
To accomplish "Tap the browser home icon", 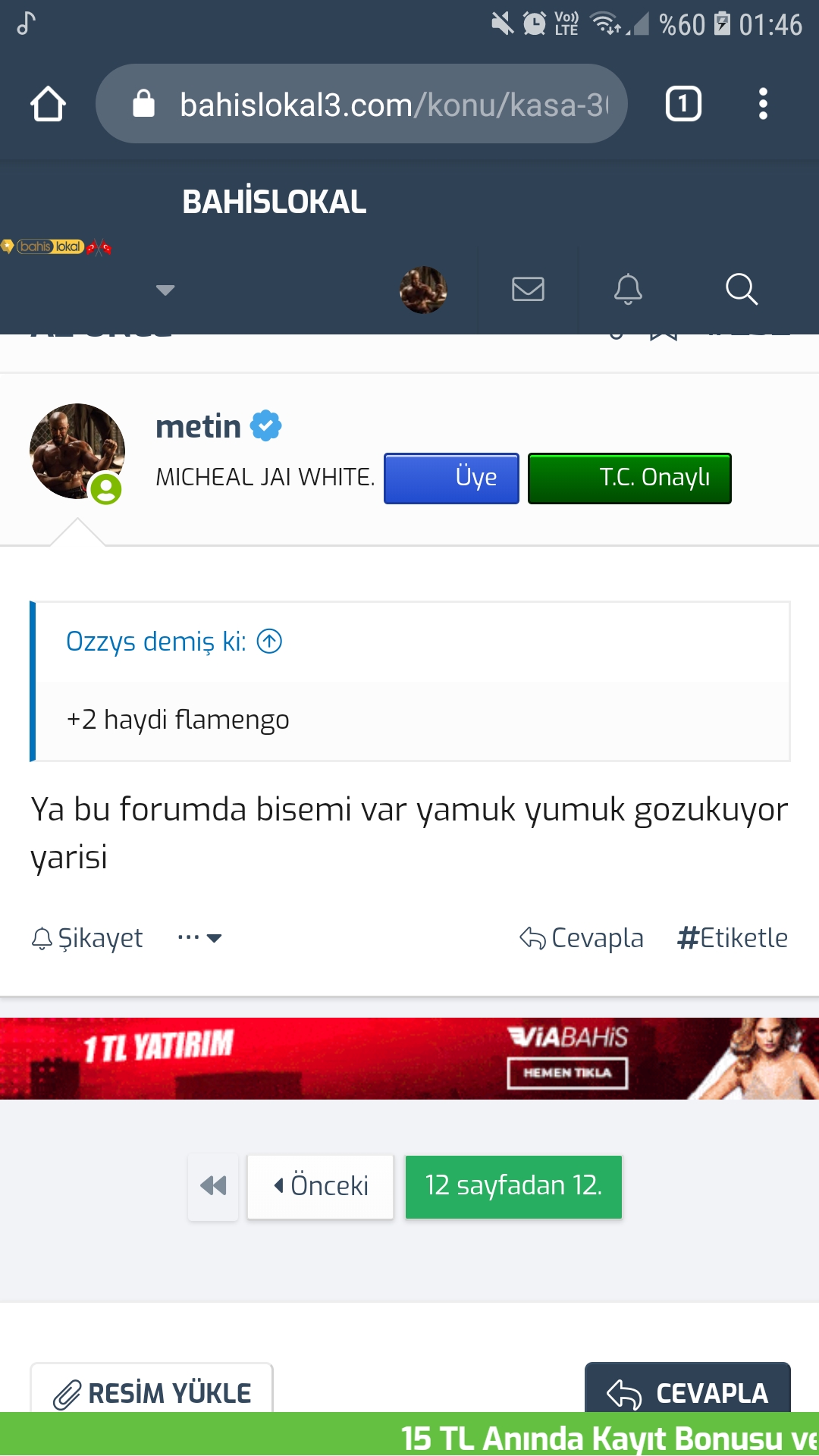I will pyautogui.click(x=48, y=104).
